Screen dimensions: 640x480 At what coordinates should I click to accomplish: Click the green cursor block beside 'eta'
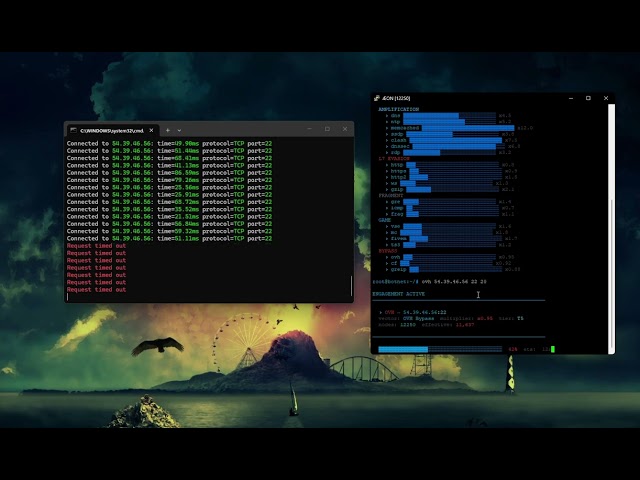pos(553,349)
